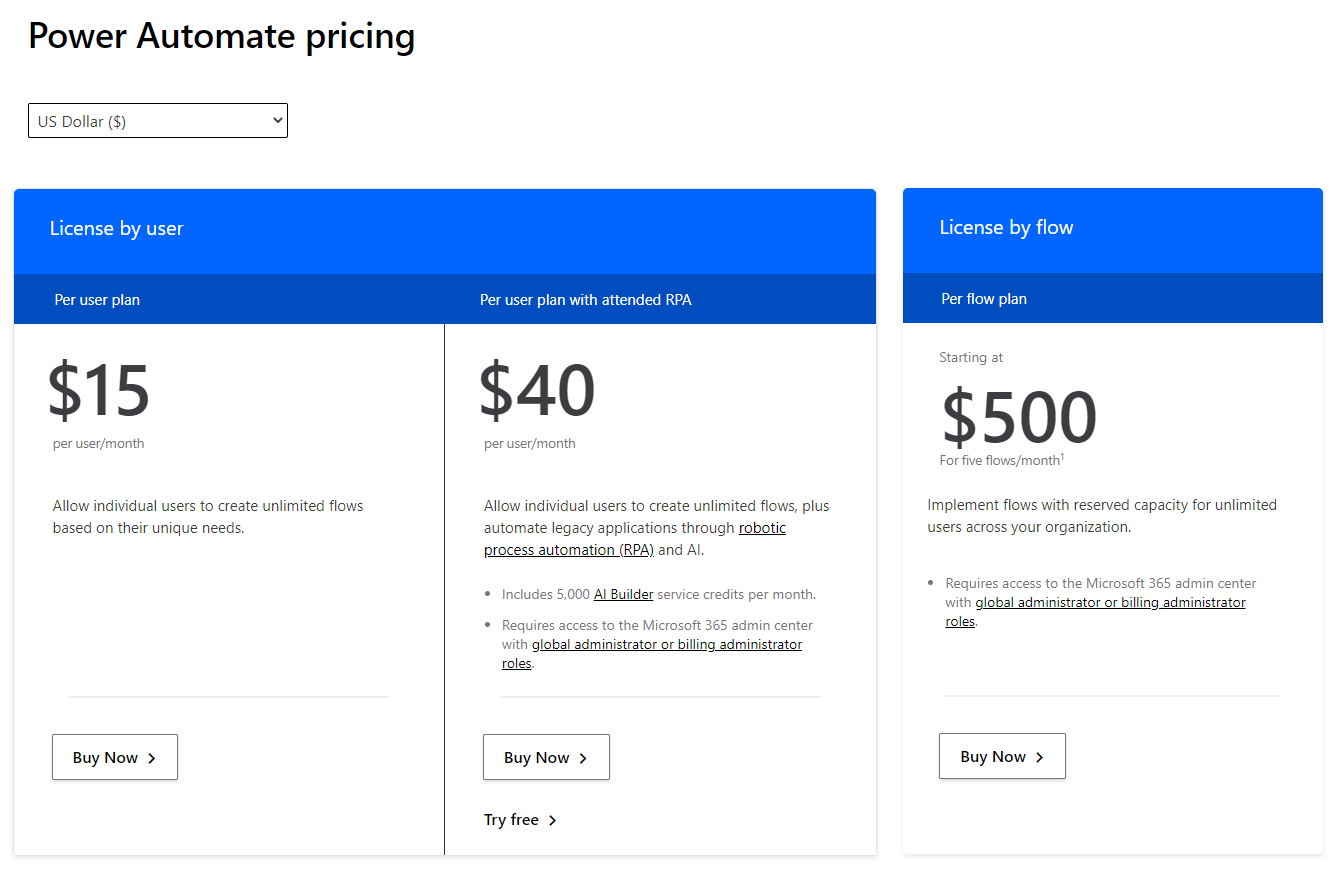Viewport: 1340px width, 871px height.
Task: Click the $500 price figure
Action: 1019,418
